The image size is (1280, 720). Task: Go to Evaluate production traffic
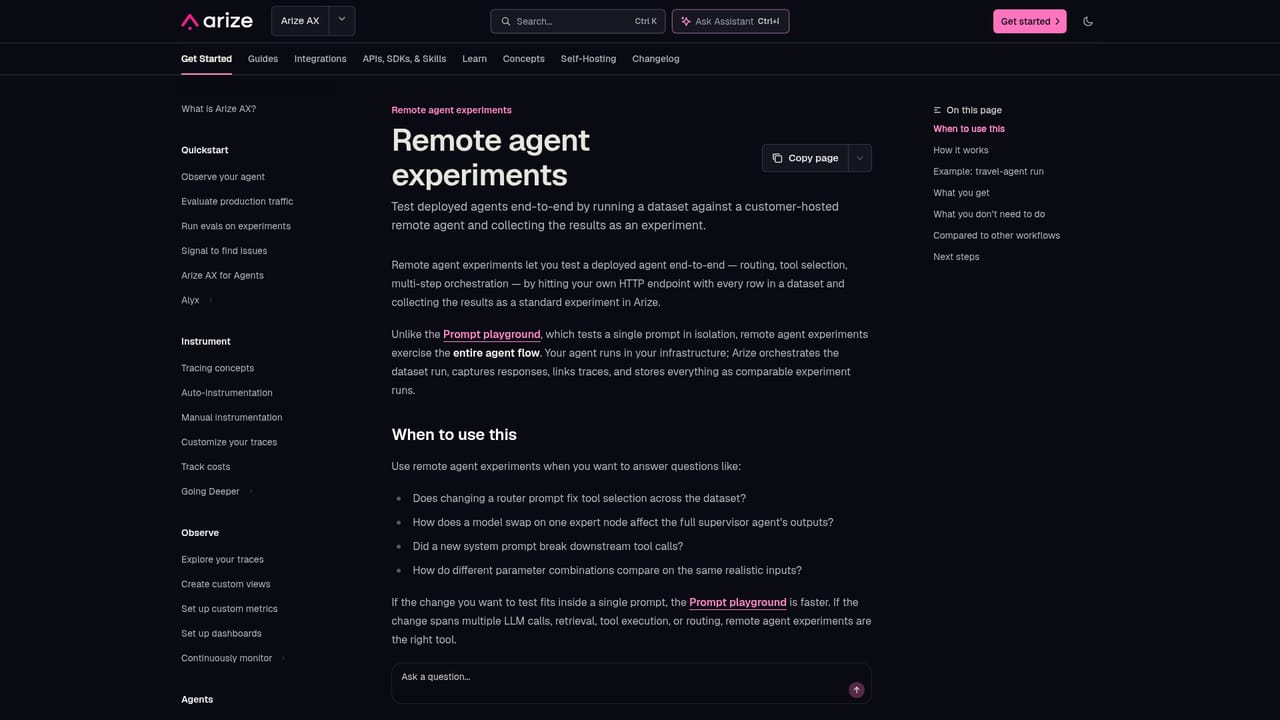click(x=237, y=202)
